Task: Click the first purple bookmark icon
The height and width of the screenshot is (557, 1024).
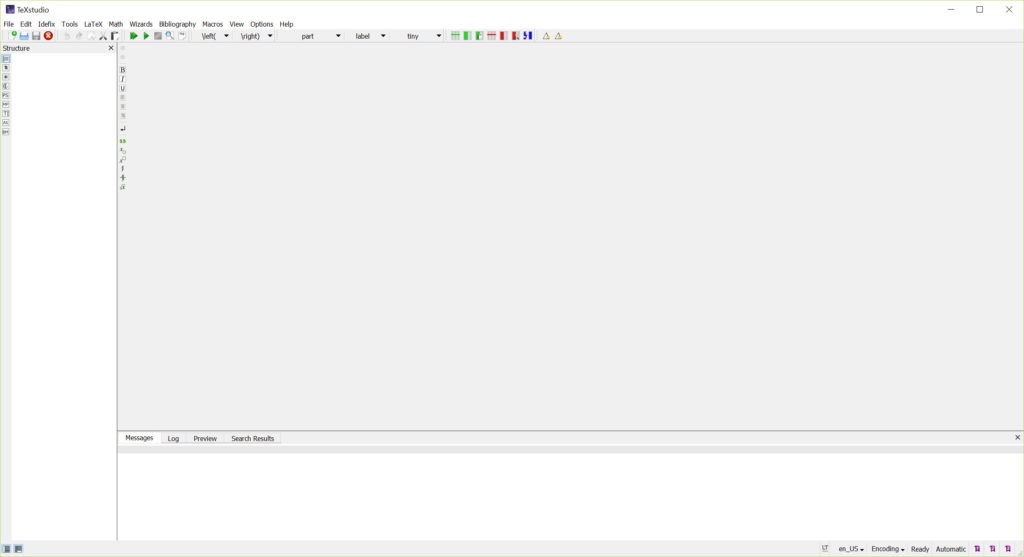Action: point(977,549)
